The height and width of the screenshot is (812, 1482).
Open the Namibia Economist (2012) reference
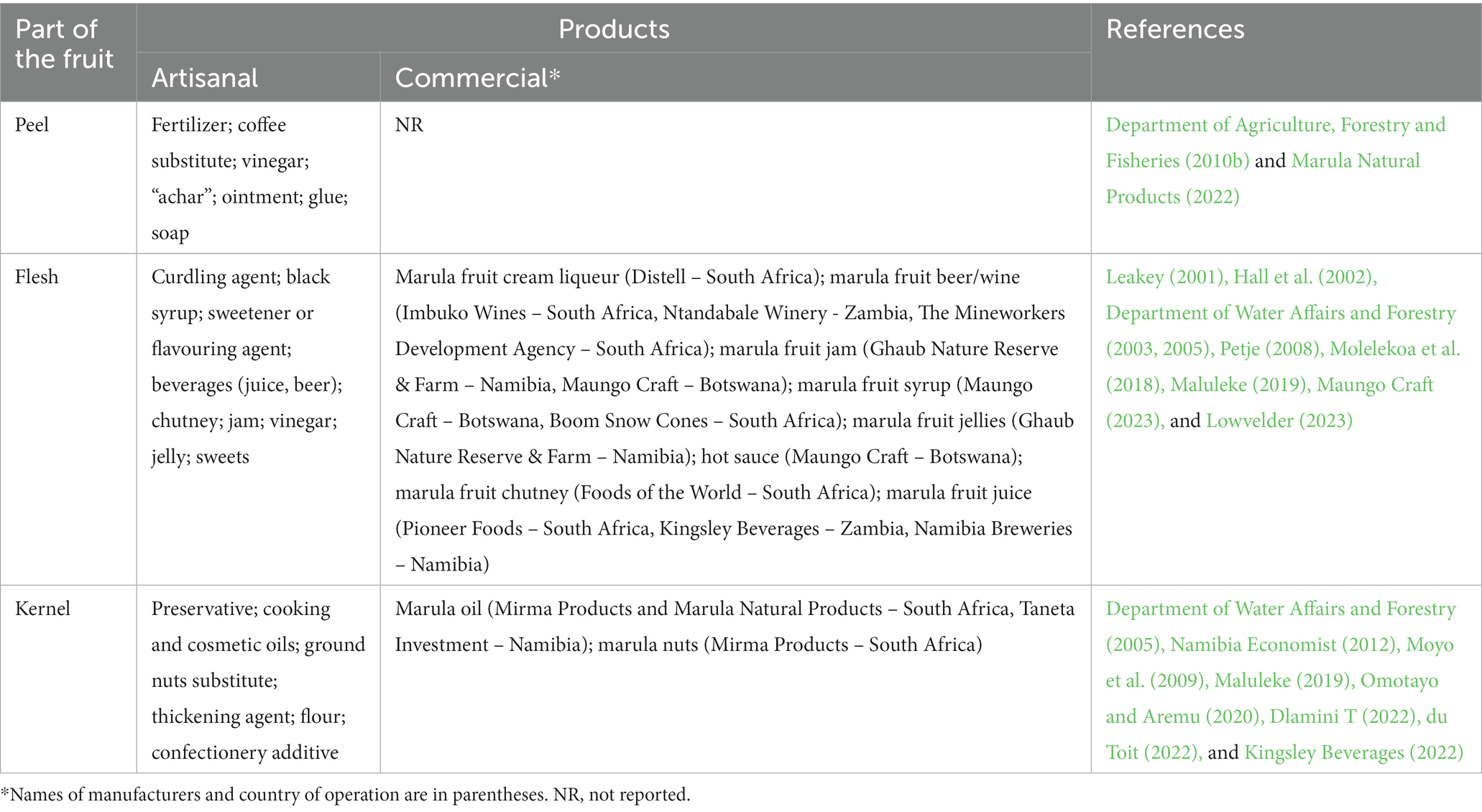(x=1284, y=645)
